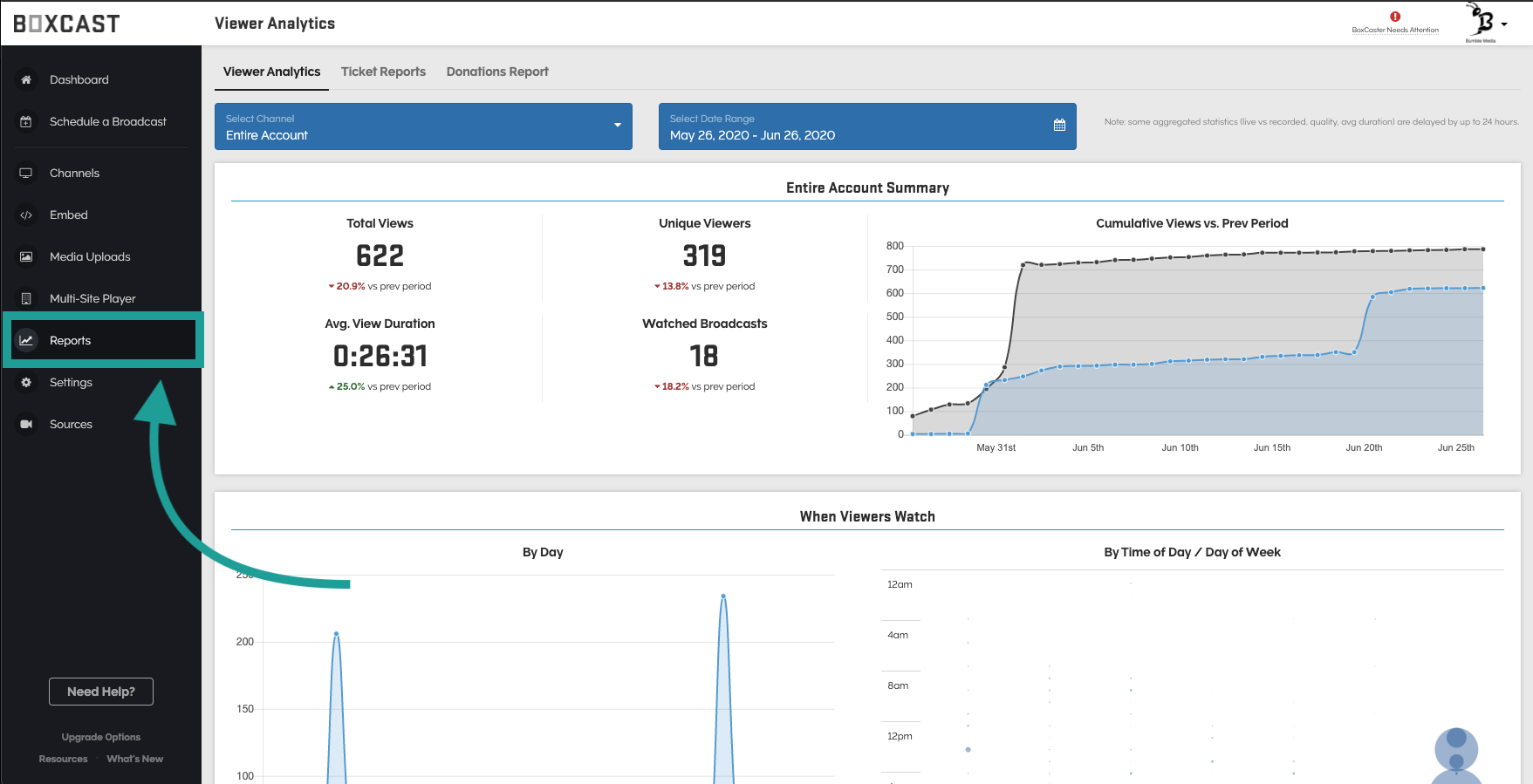Expand the Select Channel dropdown
The image size is (1533, 784).
click(x=423, y=126)
